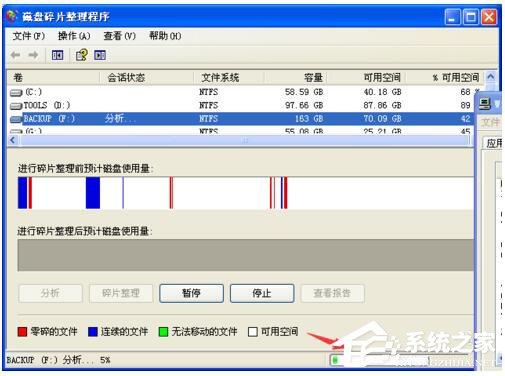Image resolution: width=505 pixels, height=376 pixels.
Task: Click the white 可用空间 legend swatch
Action: (x=253, y=332)
